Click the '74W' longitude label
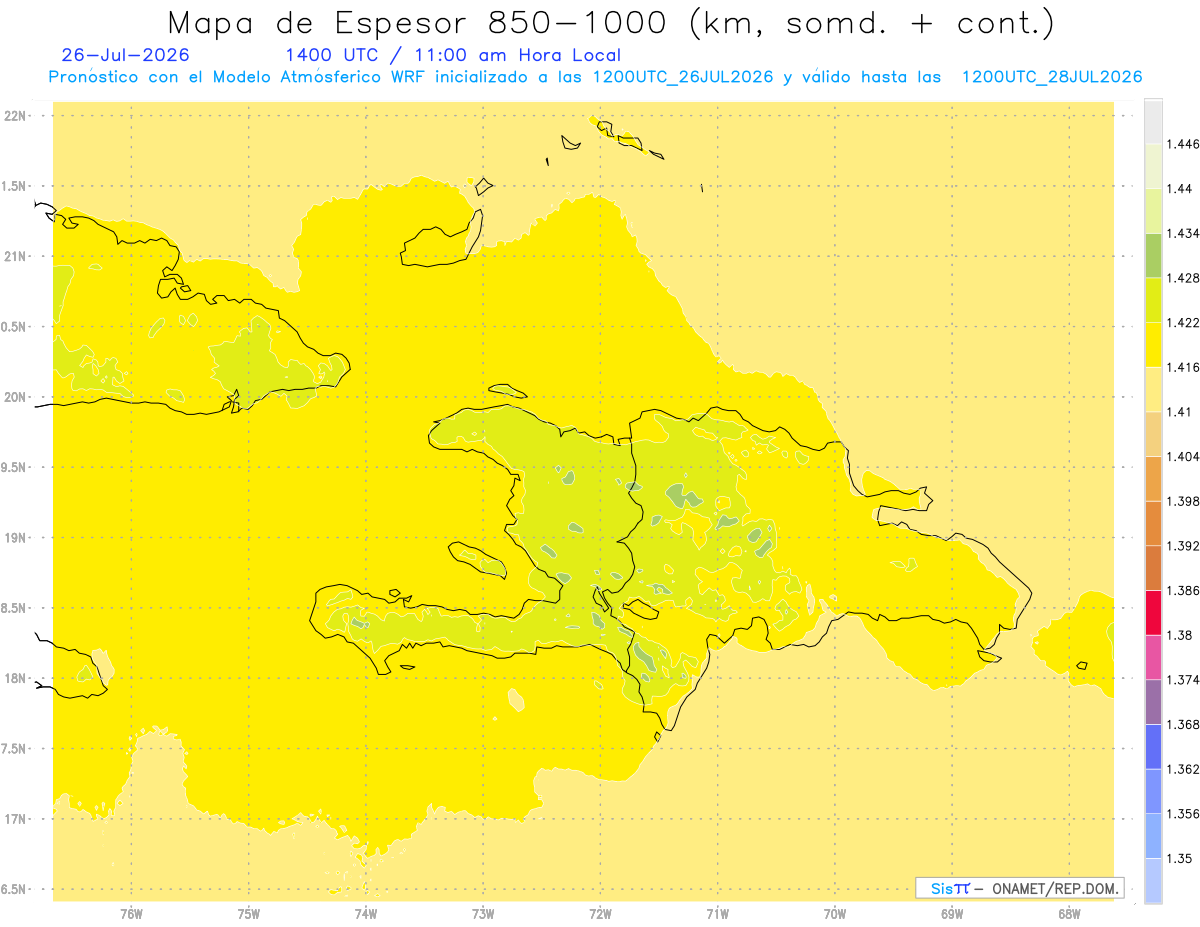 pos(365,913)
